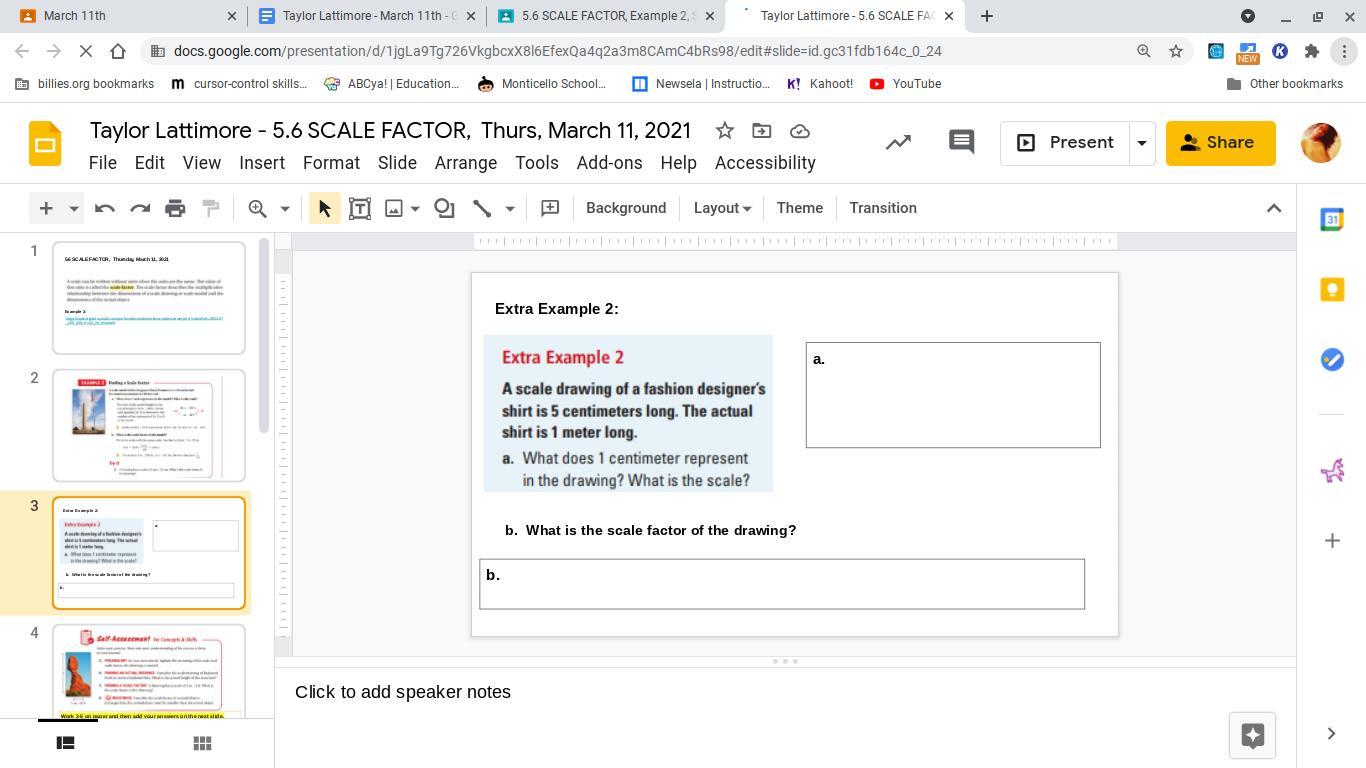The height and width of the screenshot is (768, 1366).
Task: Click the Redo arrow
Action: 140,208
